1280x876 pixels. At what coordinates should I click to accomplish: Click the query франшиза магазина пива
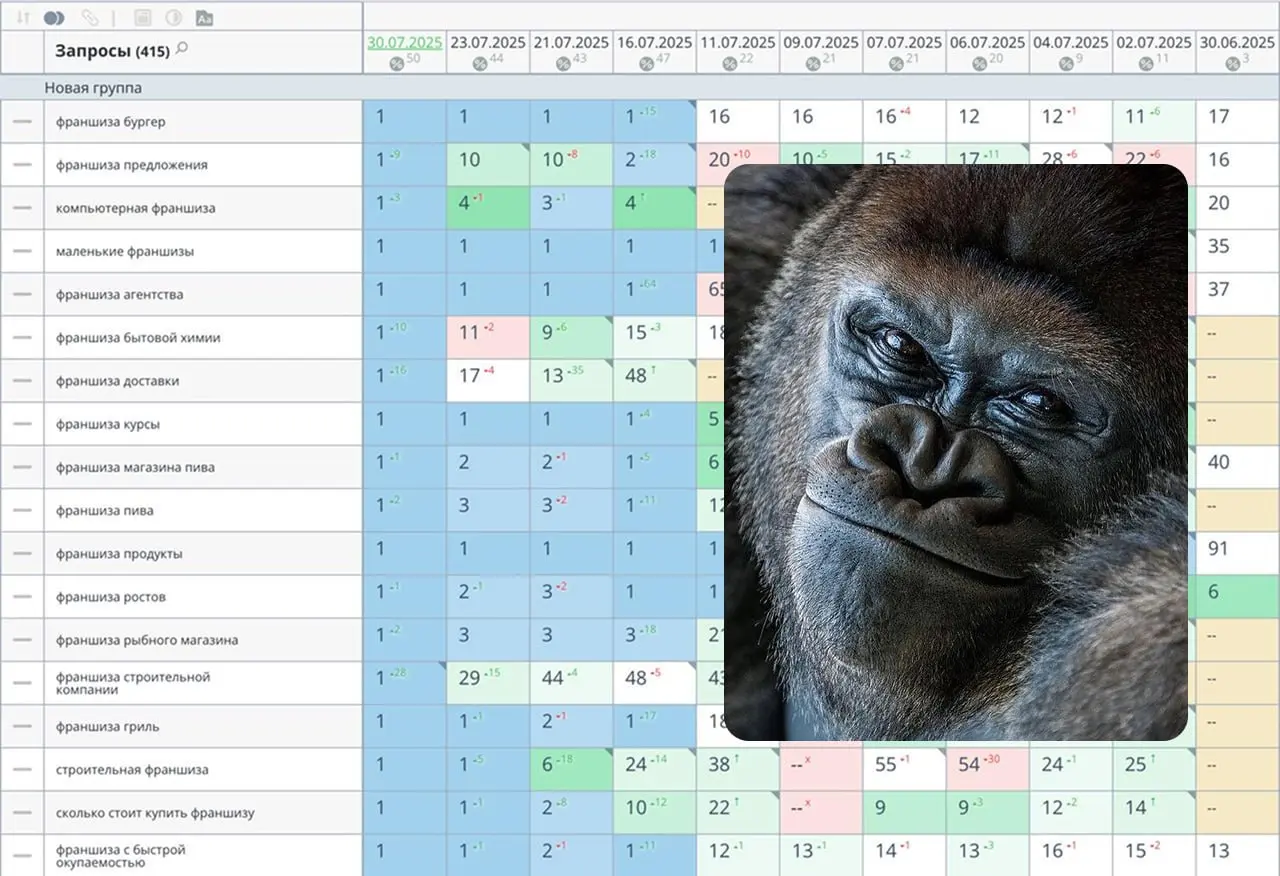tap(135, 467)
